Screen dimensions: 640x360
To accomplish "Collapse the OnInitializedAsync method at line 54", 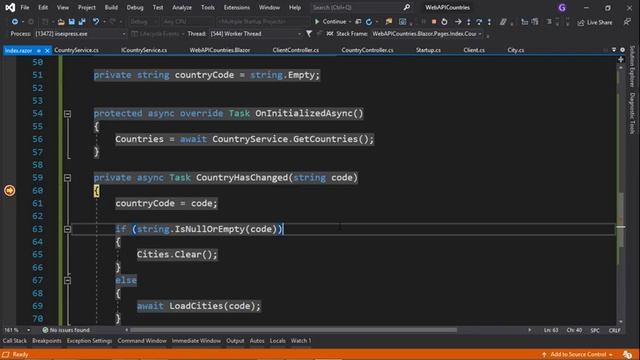I will click(67, 113).
